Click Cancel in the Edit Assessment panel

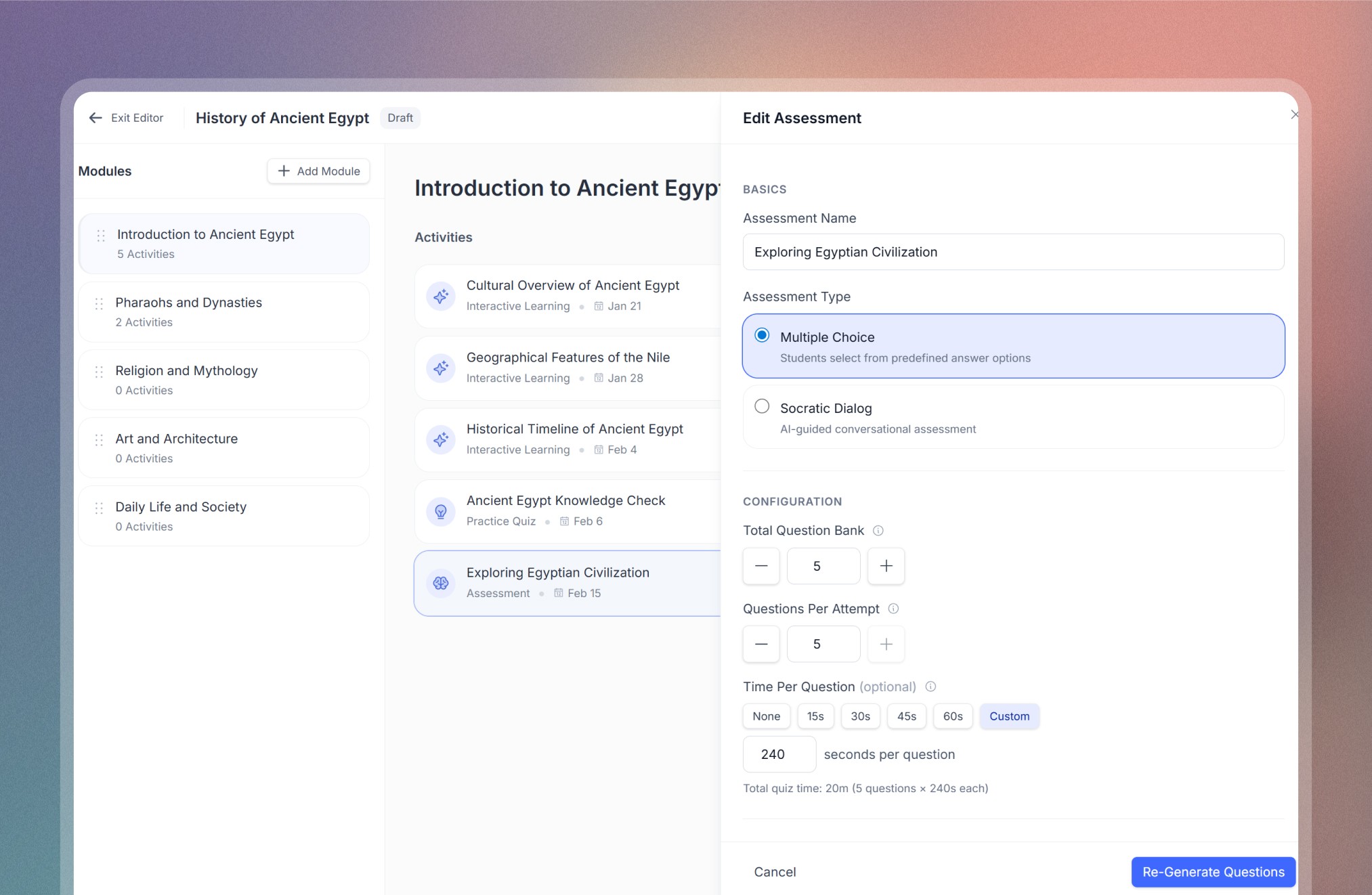click(775, 872)
